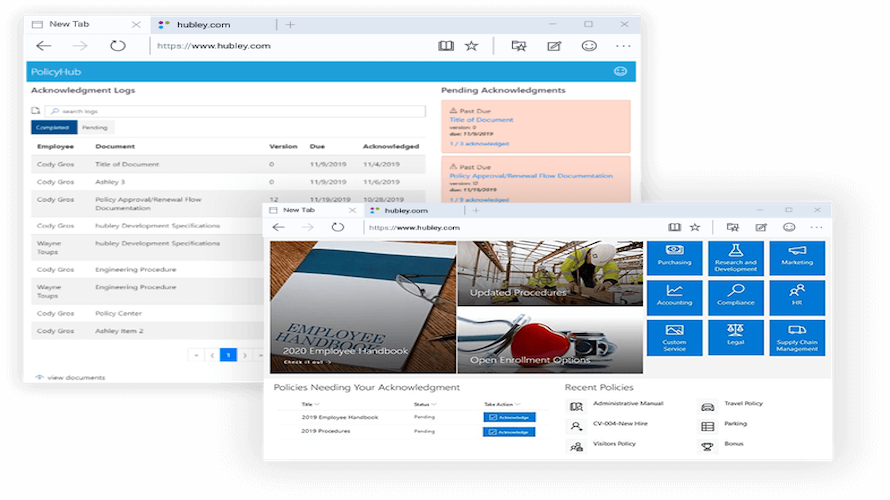The image size is (890, 500).
Task: Switch to hubley.com tab in front window
Action: (414, 210)
